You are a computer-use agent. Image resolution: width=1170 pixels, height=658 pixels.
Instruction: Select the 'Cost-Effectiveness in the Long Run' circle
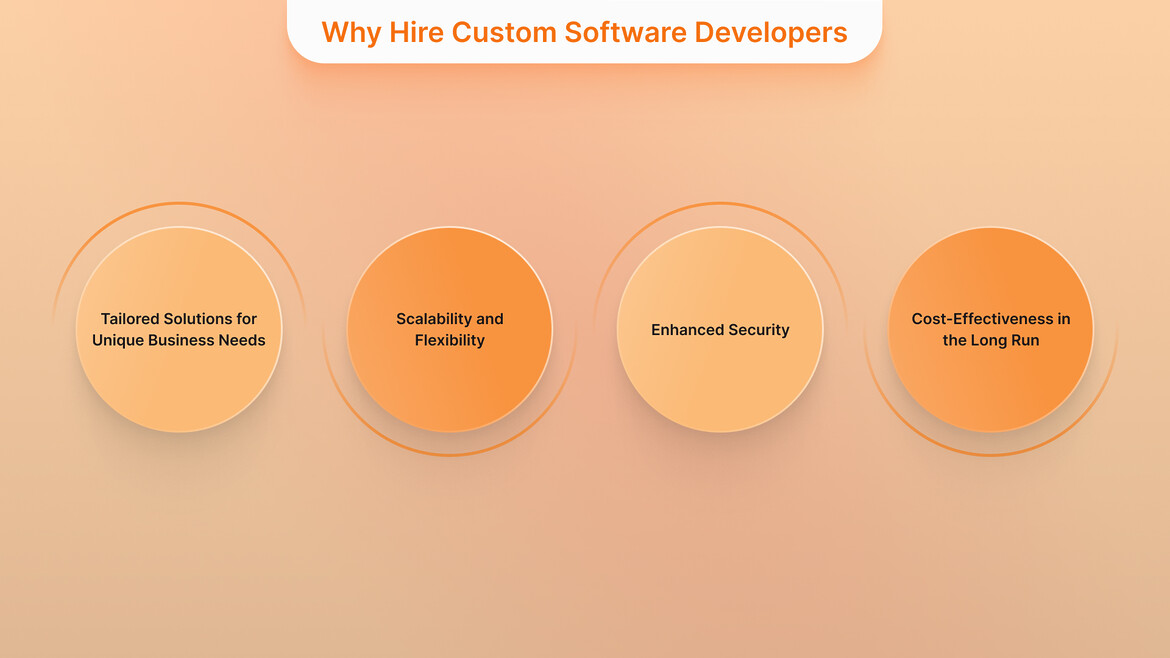(991, 329)
